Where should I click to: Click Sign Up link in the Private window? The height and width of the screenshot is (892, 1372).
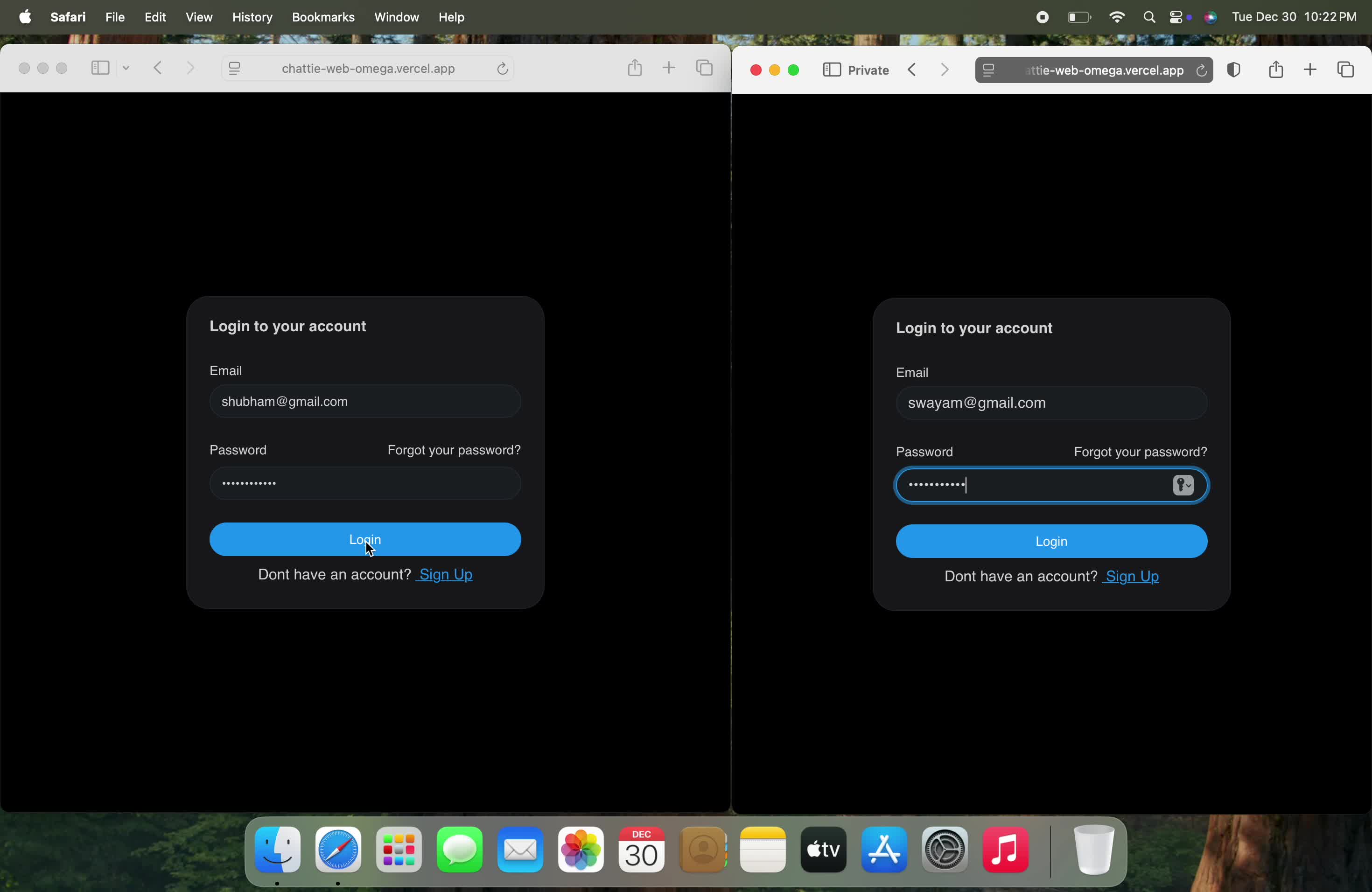click(x=1133, y=576)
